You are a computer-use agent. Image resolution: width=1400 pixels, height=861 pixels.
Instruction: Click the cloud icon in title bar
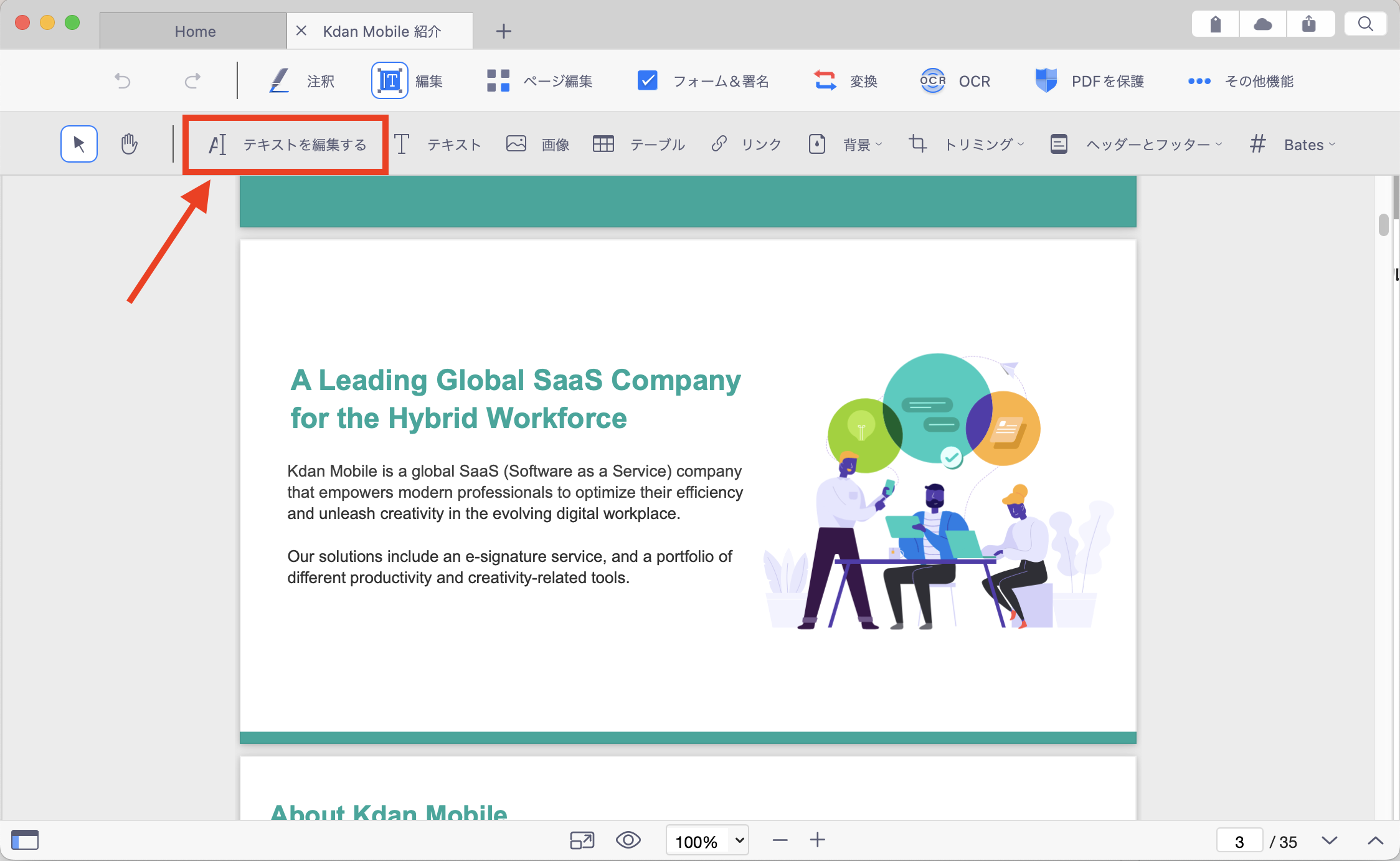[x=1262, y=24]
